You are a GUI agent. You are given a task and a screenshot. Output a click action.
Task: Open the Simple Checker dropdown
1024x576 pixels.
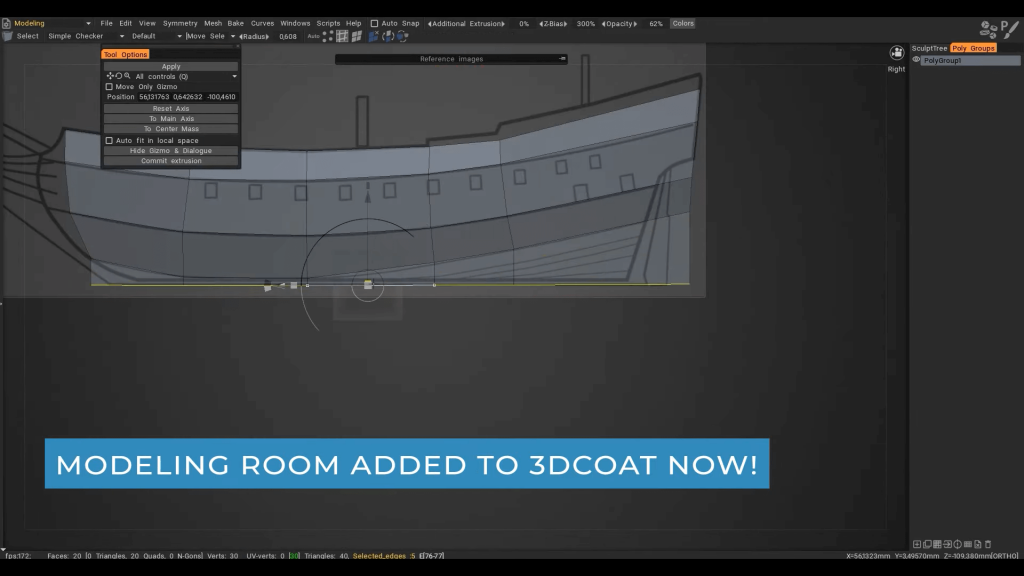(121, 37)
